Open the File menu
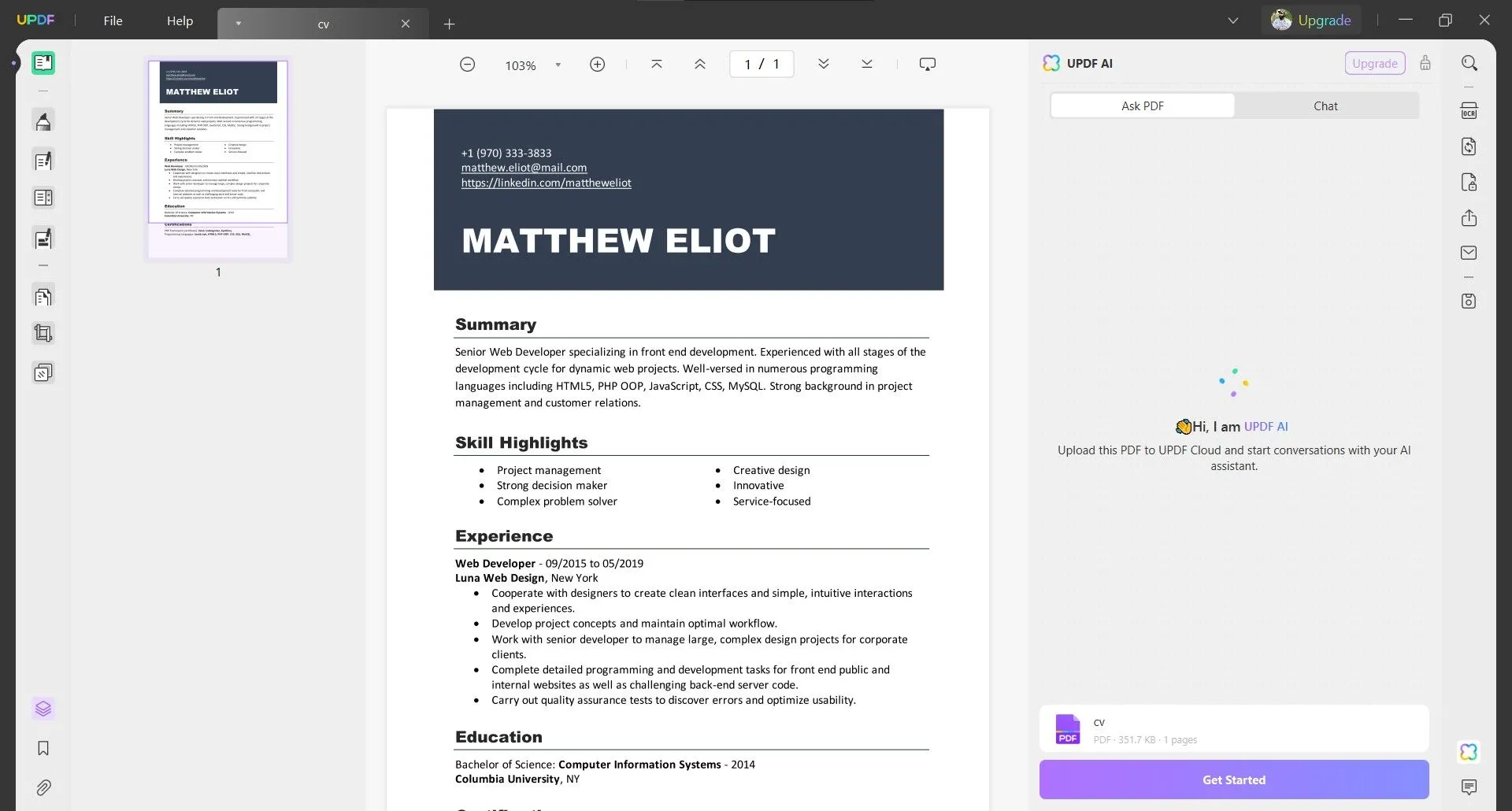 (x=112, y=20)
